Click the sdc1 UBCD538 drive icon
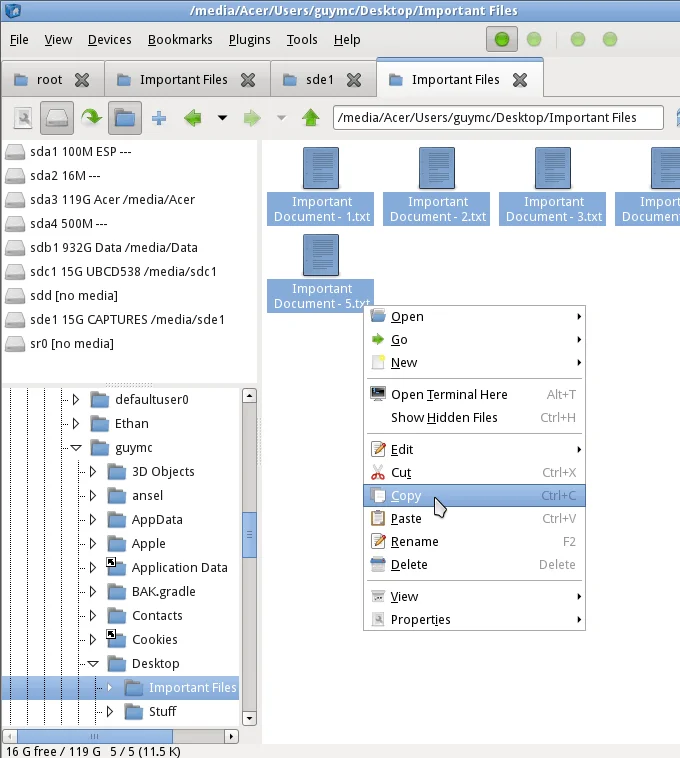Screen dimensions: 680x758 tap(15, 272)
